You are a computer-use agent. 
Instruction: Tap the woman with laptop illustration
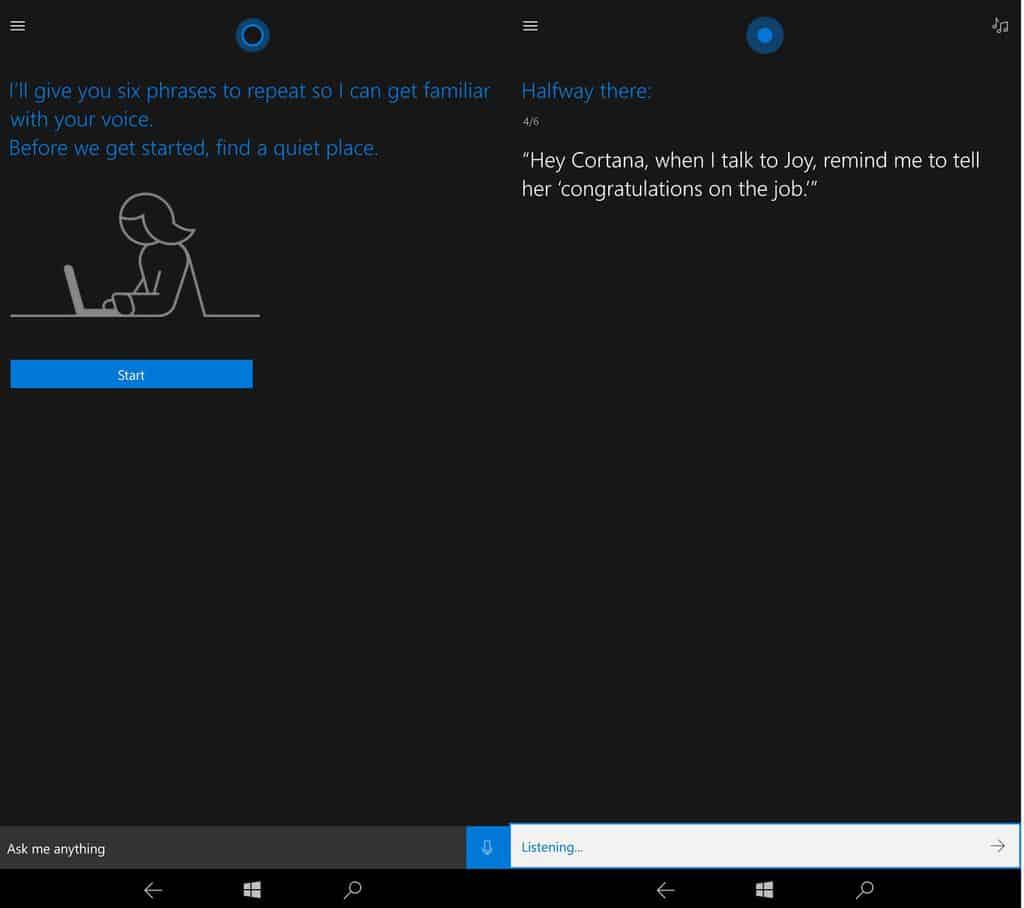tap(135, 255)
